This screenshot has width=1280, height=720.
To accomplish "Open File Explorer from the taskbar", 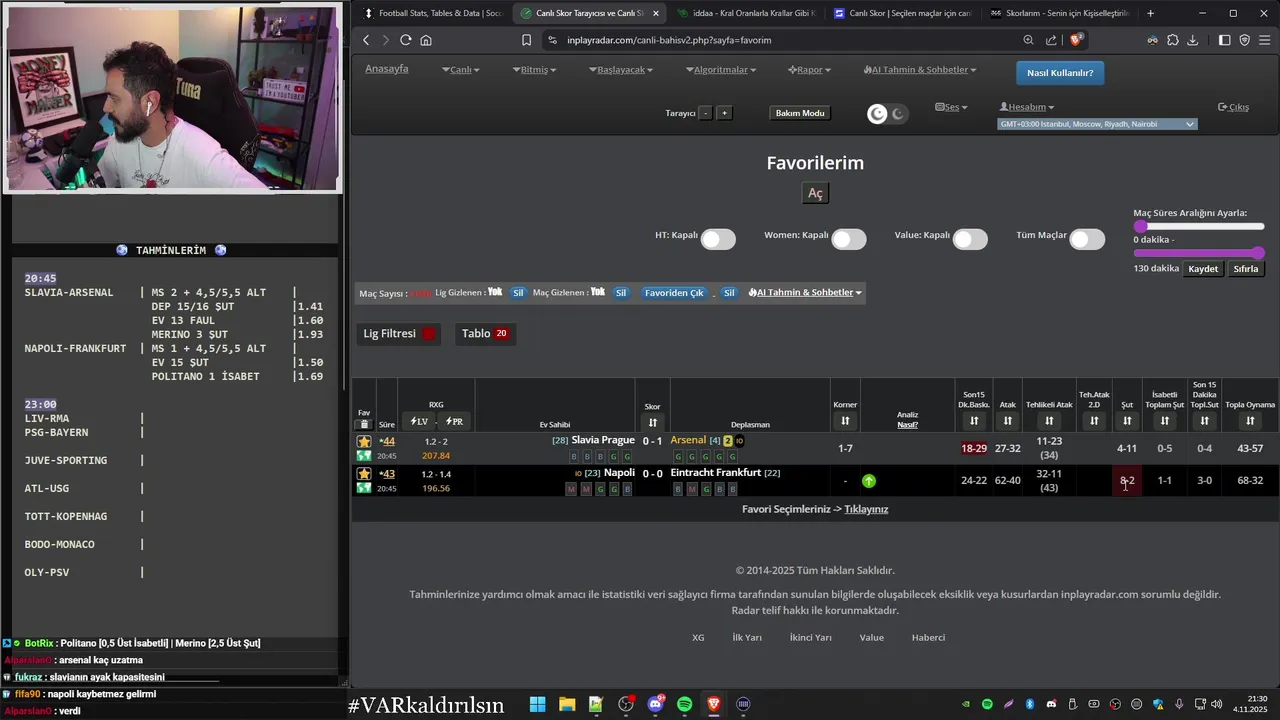I will coord(567,704).
